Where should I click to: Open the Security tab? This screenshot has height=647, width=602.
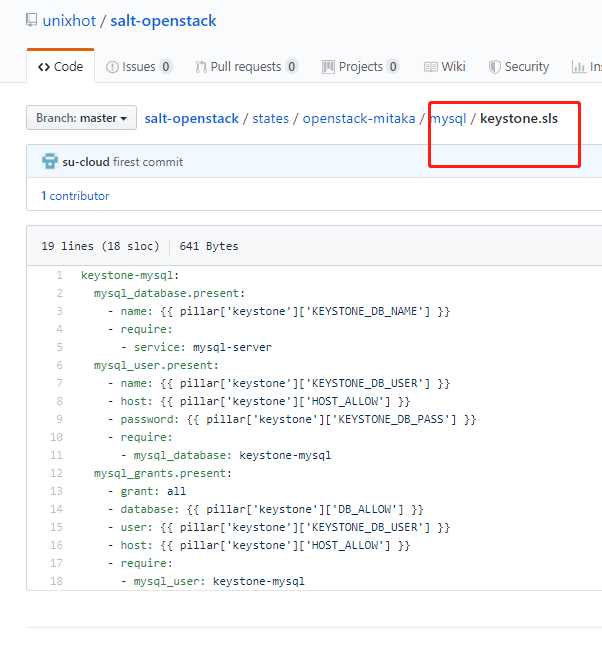[x=519, y=66]
